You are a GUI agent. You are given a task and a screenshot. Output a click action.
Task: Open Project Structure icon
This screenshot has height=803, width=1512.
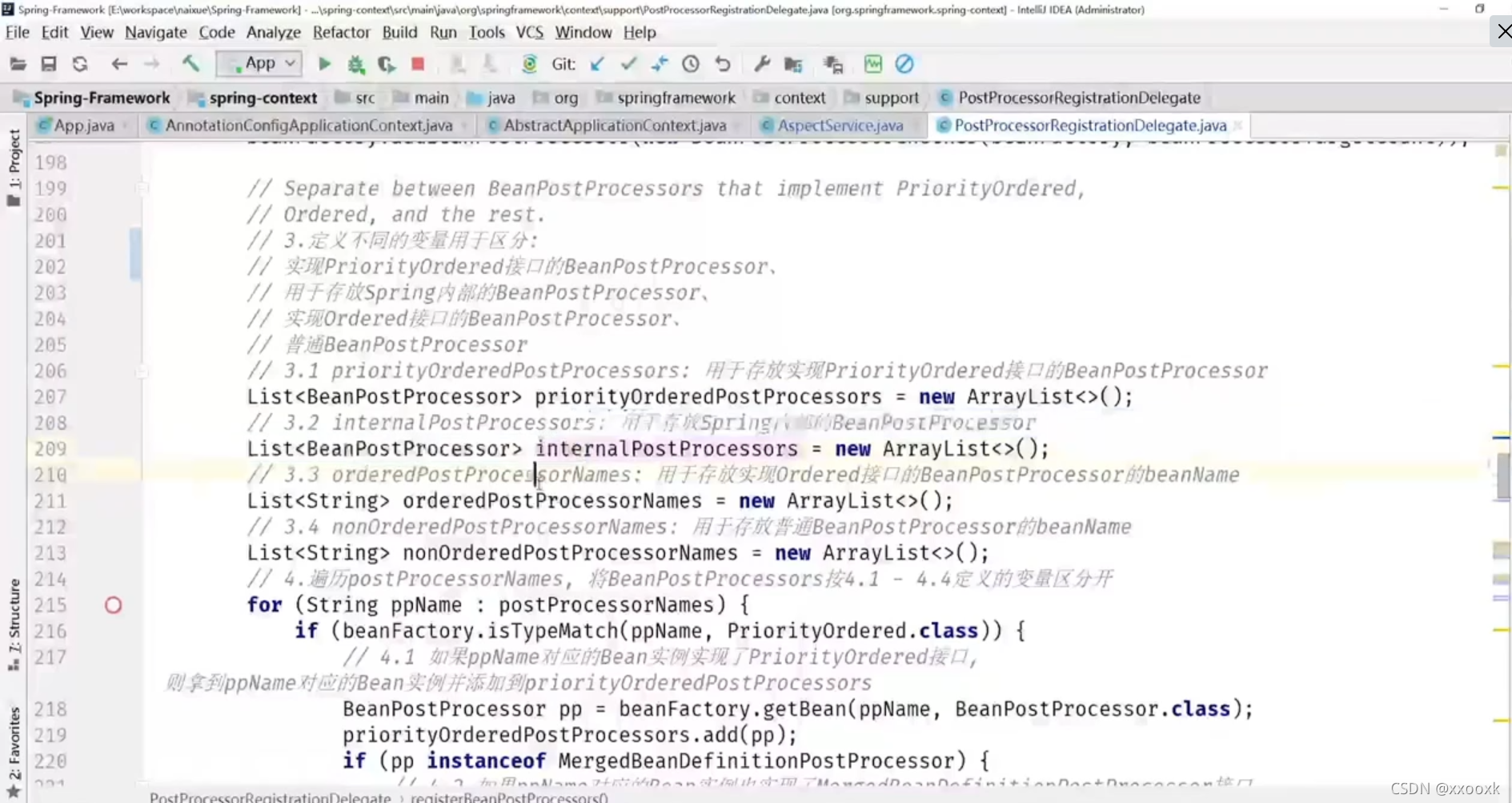793,64
